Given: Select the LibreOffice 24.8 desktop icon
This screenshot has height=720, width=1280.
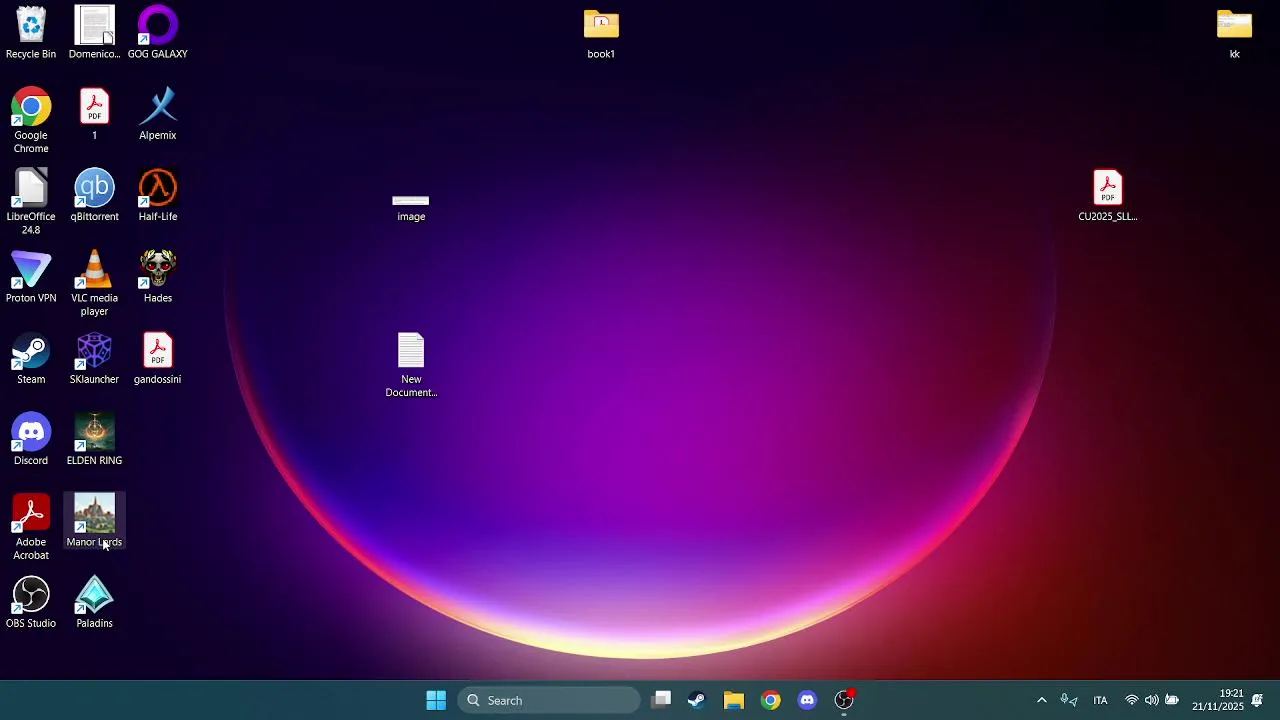Looking at the screenshot, I should coord(31,202).
